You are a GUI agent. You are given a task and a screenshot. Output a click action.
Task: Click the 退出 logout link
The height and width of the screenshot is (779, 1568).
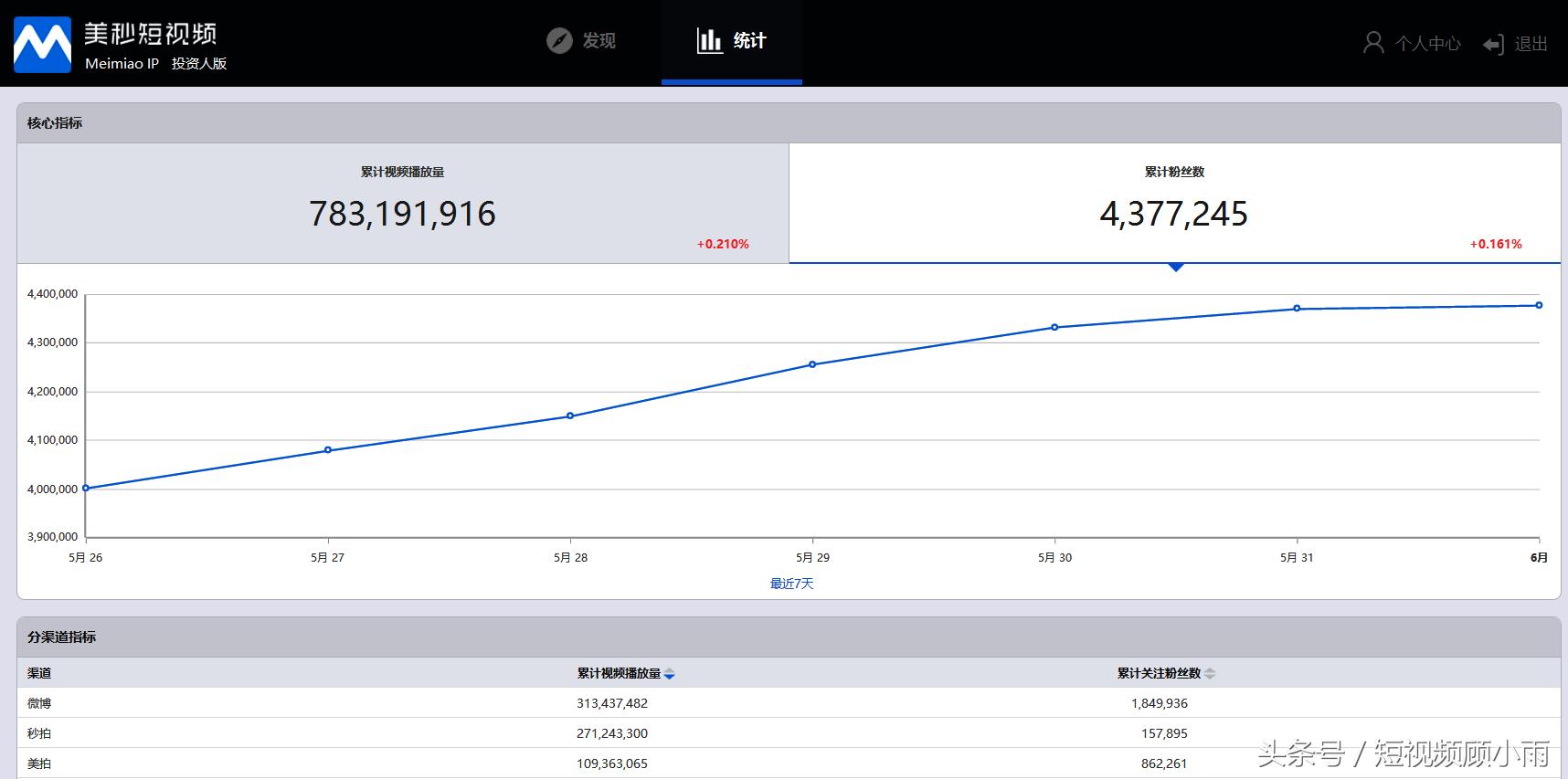tap(1531, 44)
